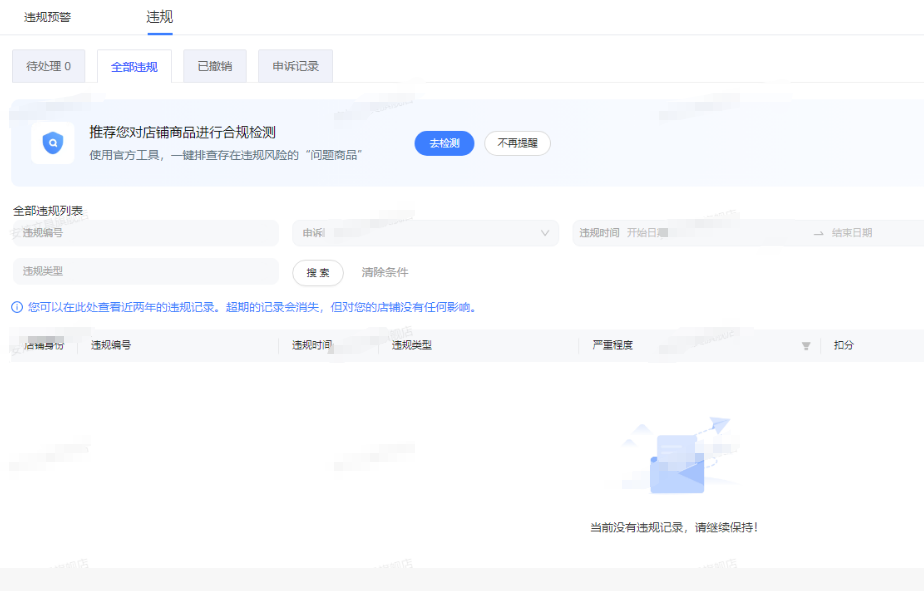This screenshot has height=591, width=924.
Task: Click the 搜索 button
Action: [x=318, y=272]
